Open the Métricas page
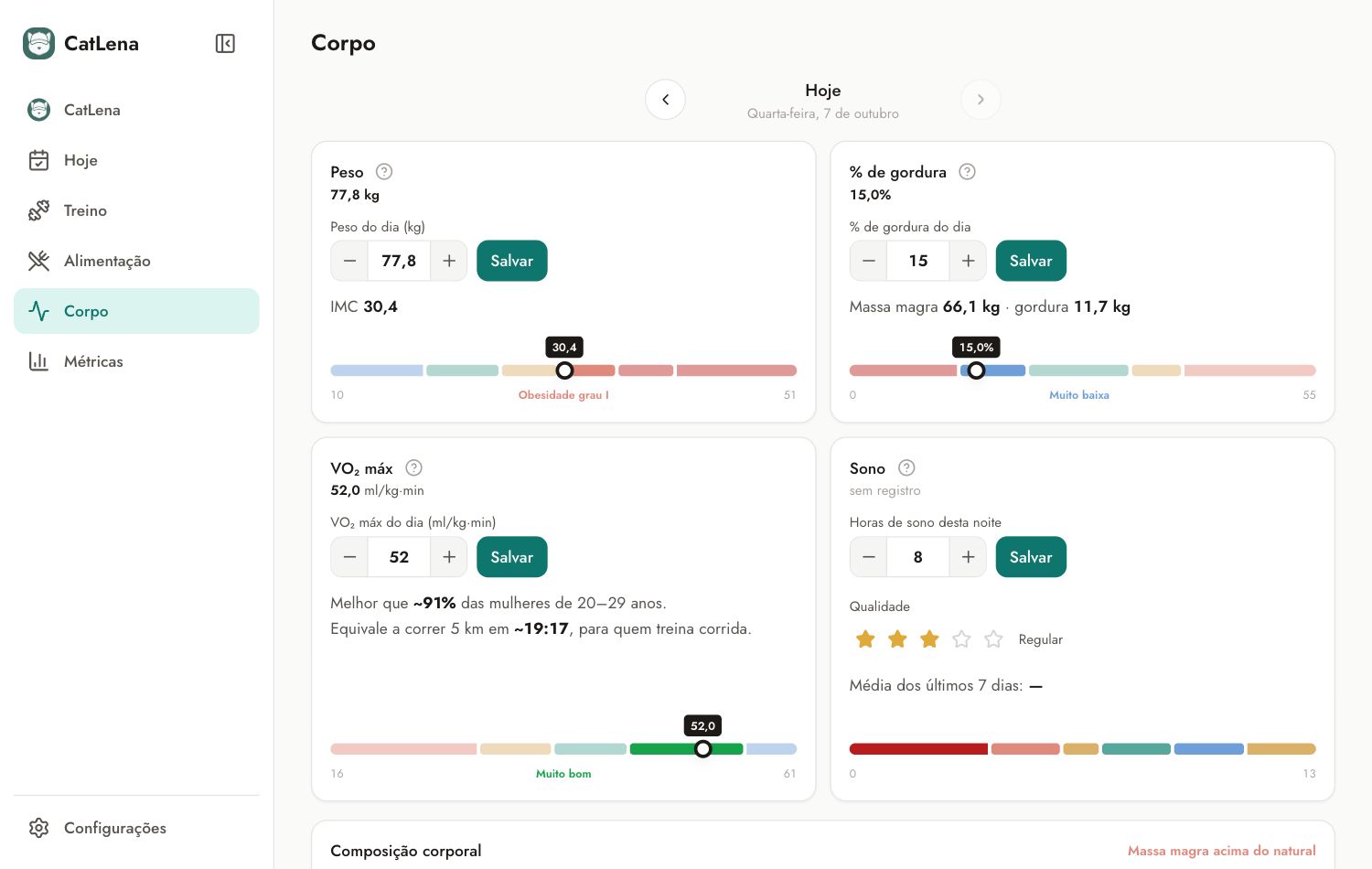Image resolution: width=1372 pixels, height=869 pixels. [x=136, y=361]
